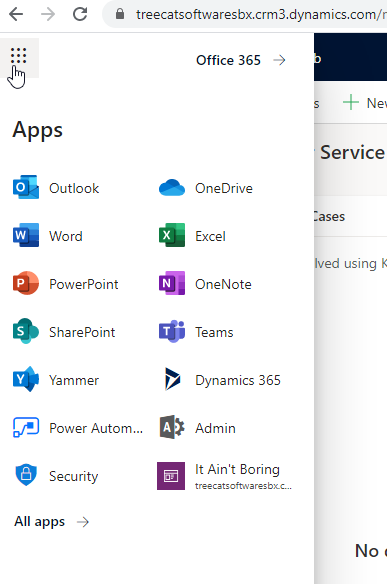The width and height of the screenshot is (387, 584).
Task: Choose the SharePoint label
Action: tap(82, 332)
